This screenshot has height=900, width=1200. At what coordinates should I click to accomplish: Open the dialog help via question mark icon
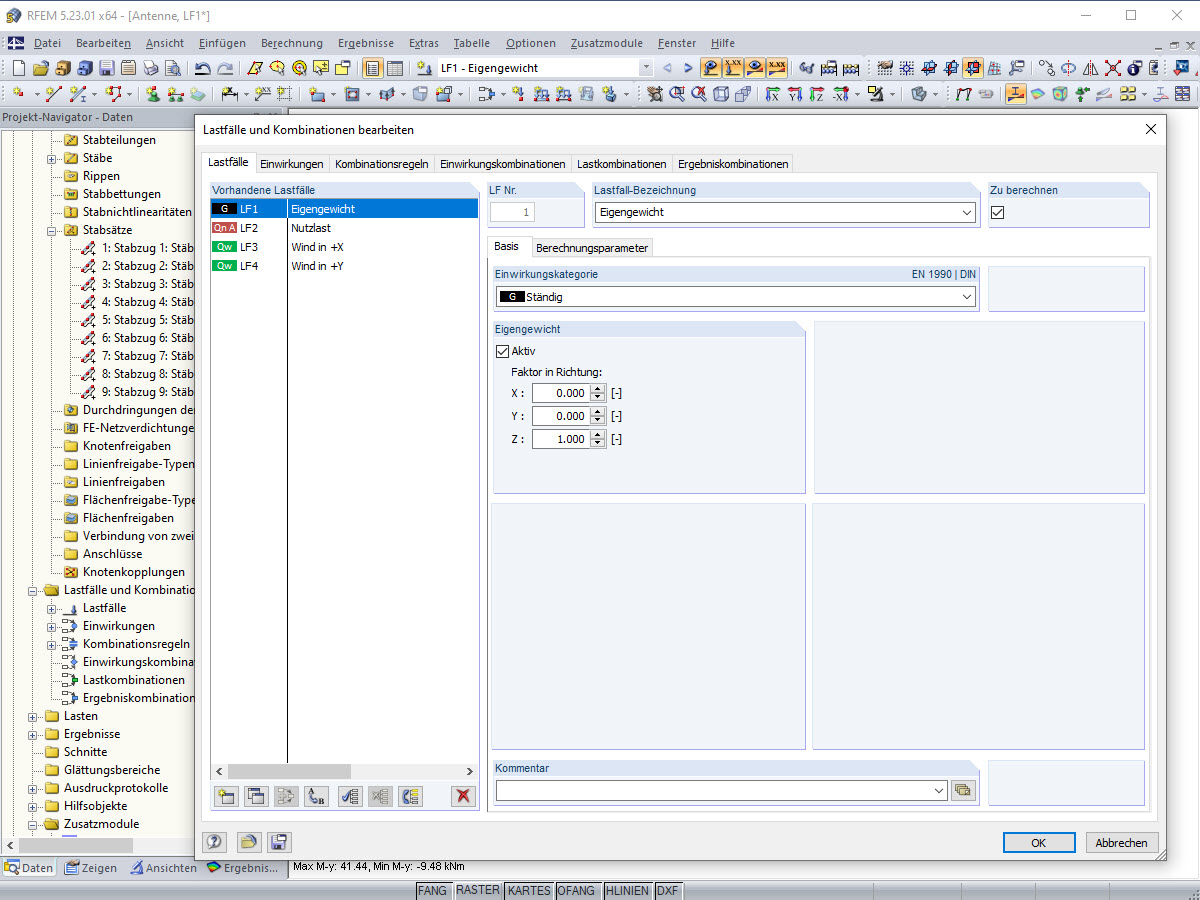[214, 842]
